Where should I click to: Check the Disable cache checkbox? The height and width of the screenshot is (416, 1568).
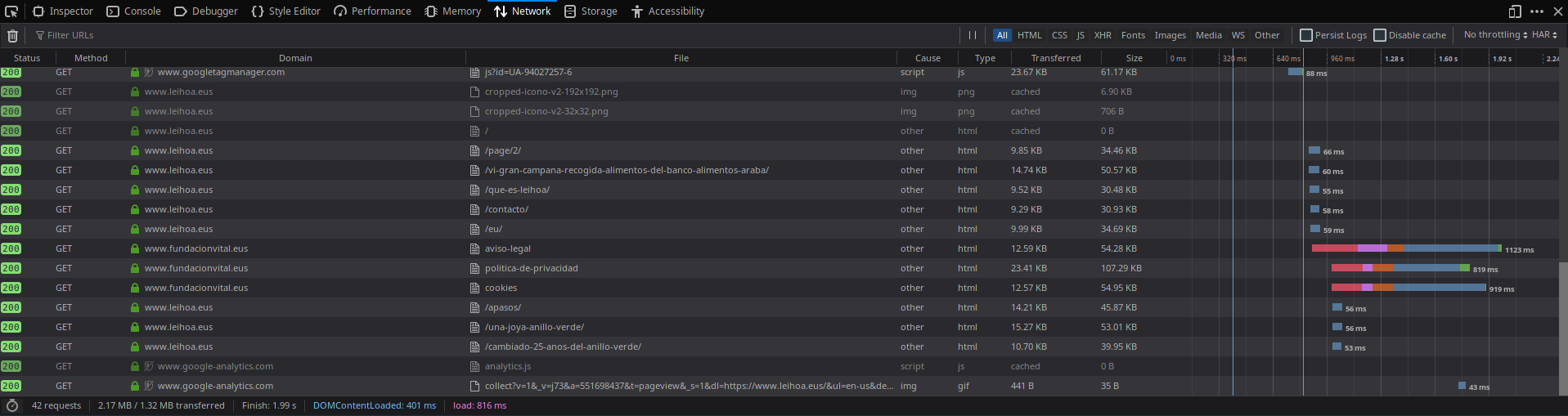point(1380,35)
